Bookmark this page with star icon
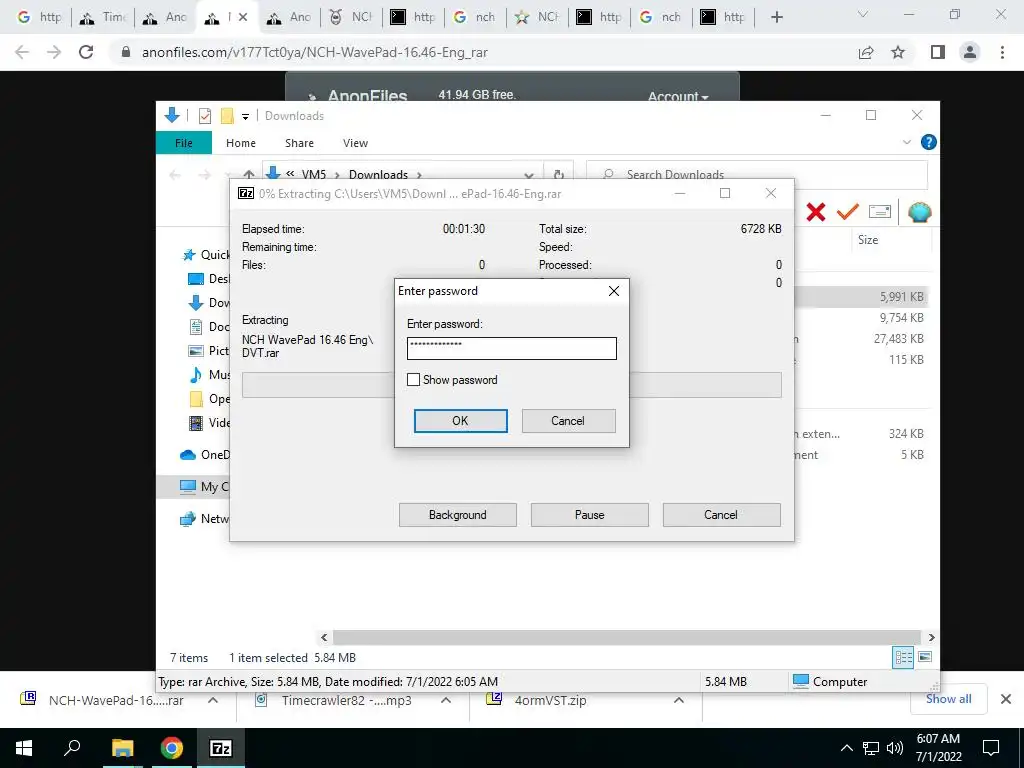1024x768 pixels. (898, 52)
